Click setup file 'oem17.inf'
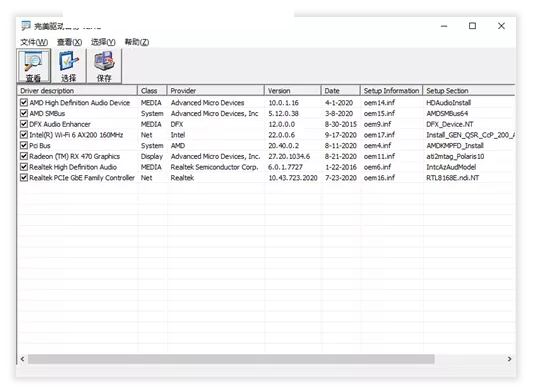 [379, 135]
